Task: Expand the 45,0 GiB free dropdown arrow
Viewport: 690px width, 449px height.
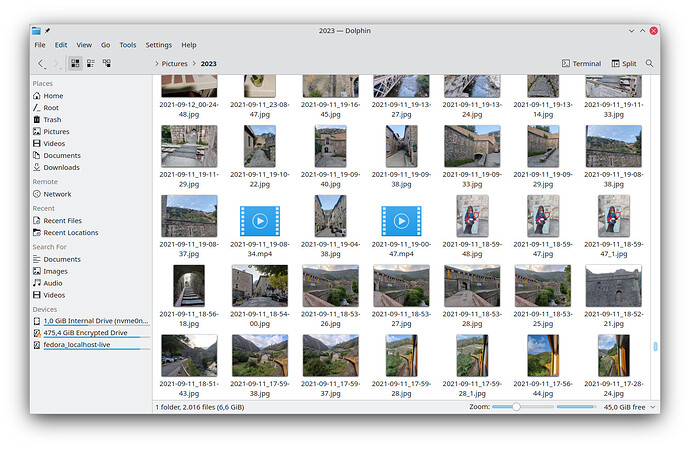Action: [x=653, y=407]
